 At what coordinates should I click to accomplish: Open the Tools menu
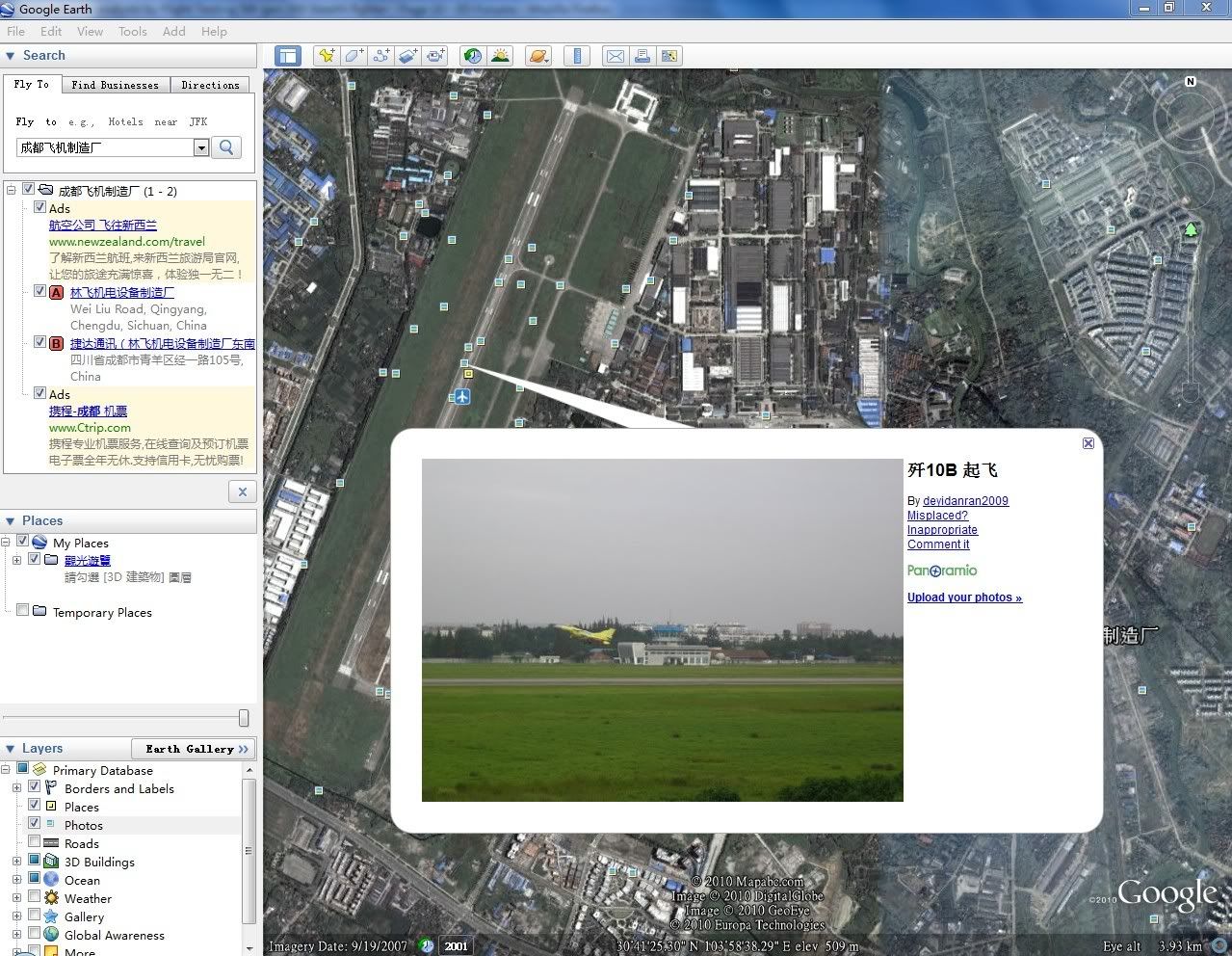(132, 31)
